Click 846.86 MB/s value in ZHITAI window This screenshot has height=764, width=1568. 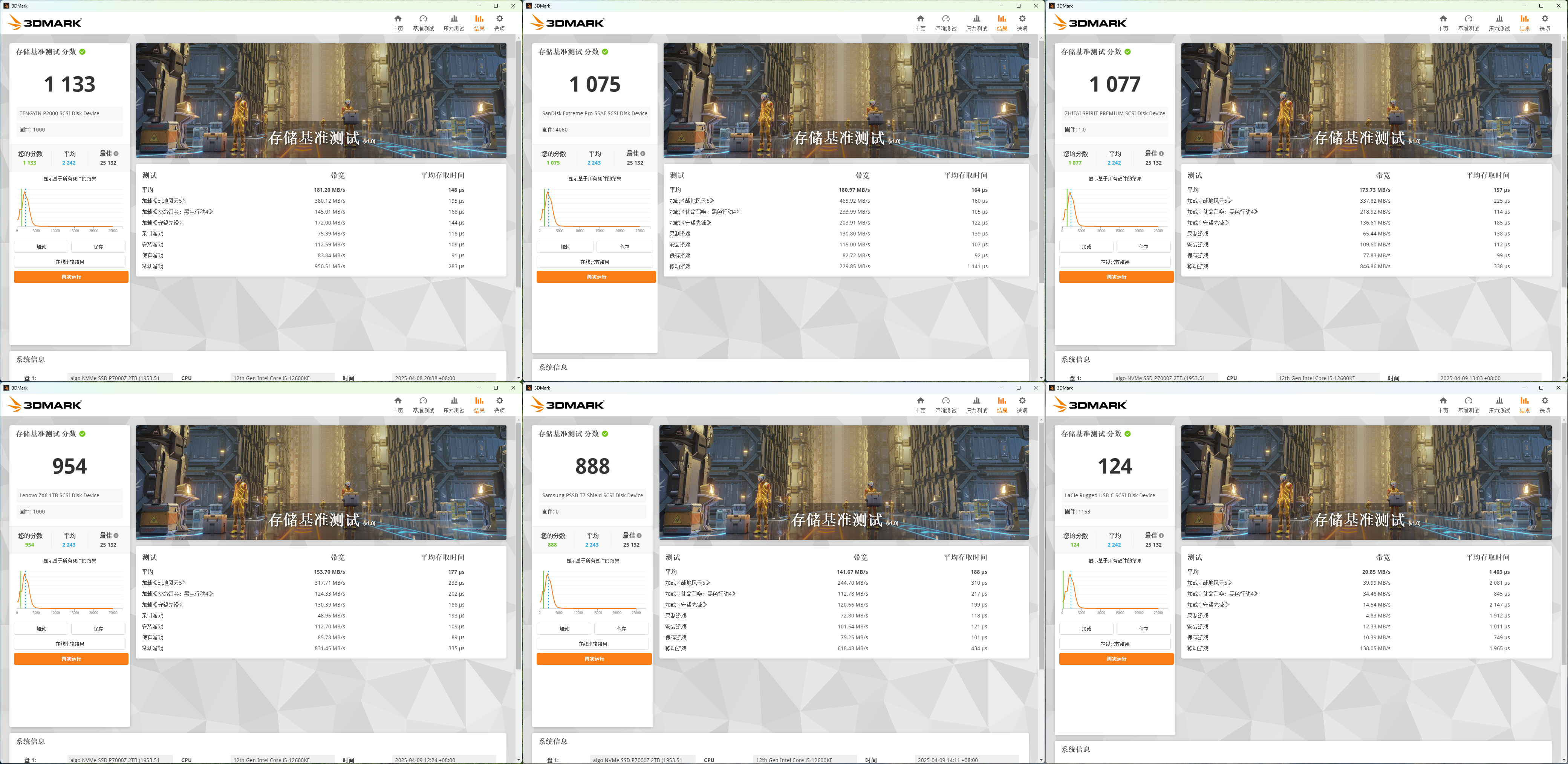(1375, 267)
